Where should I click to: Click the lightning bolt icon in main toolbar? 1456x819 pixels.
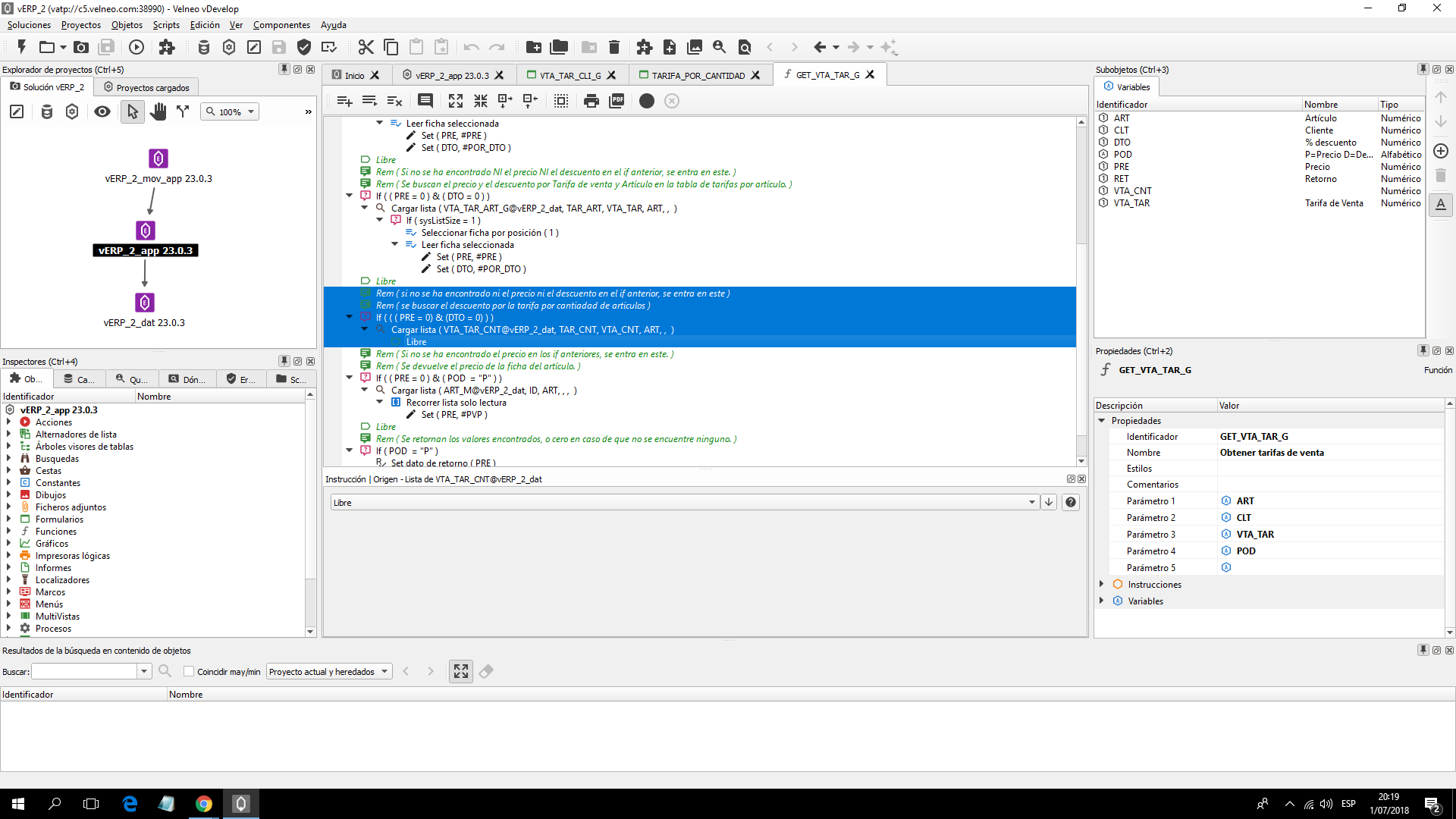[x=21, y=47]
